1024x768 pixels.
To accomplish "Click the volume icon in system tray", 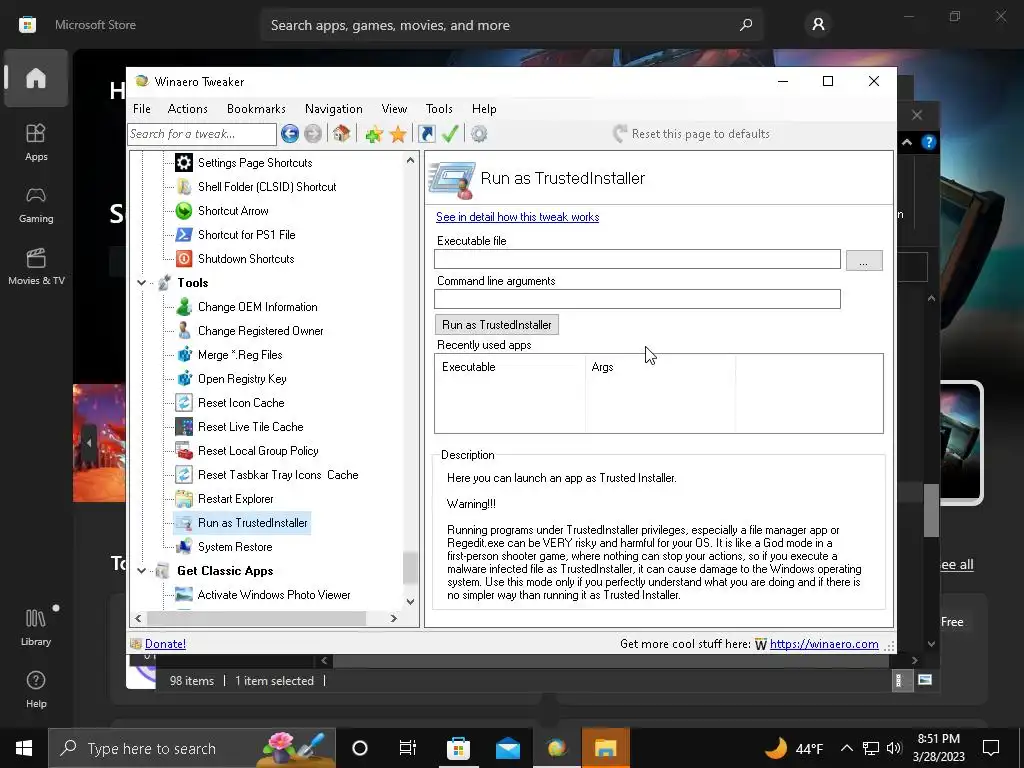I will pyautogui.click(x=894, y=748).
